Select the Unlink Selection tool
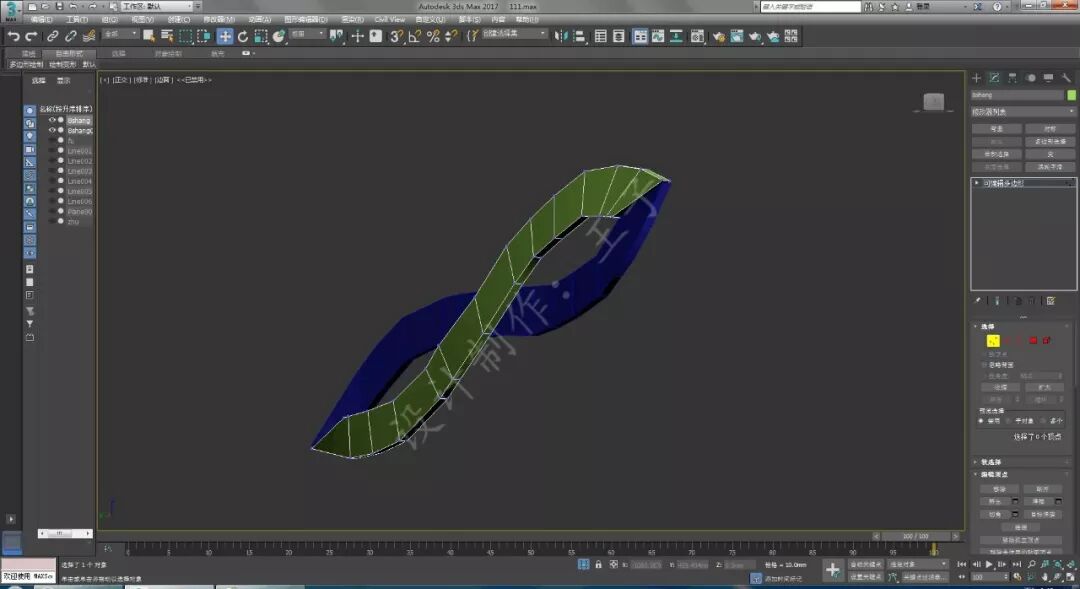The image size is (1080, 589). point(70,37)
